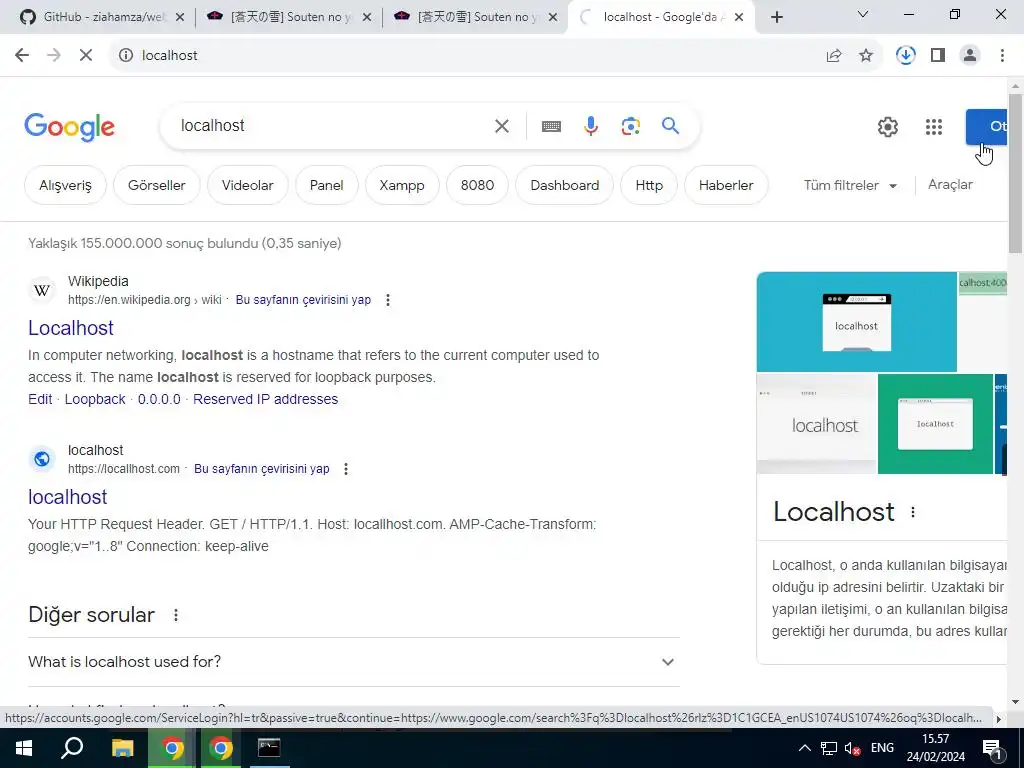1024x768 pixels.
Task: Click the magnifier search button in the Google search box
Action: 670,126
